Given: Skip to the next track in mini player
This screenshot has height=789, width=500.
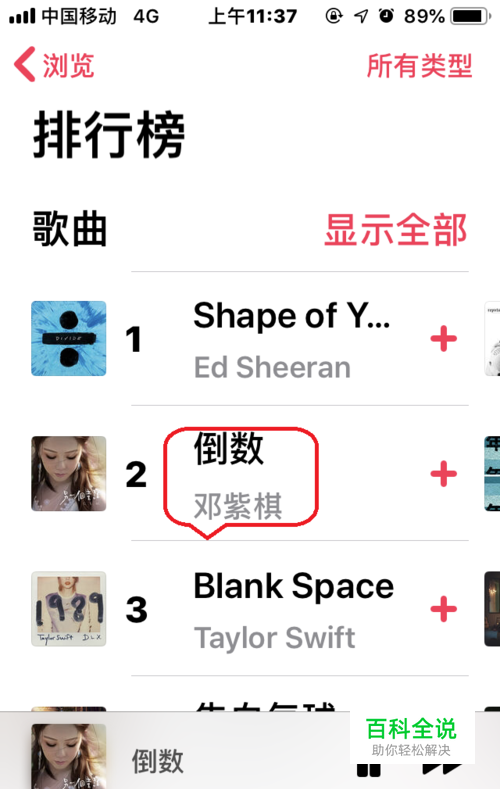Looking at the screenshot, I should click(x=443, y=770).
